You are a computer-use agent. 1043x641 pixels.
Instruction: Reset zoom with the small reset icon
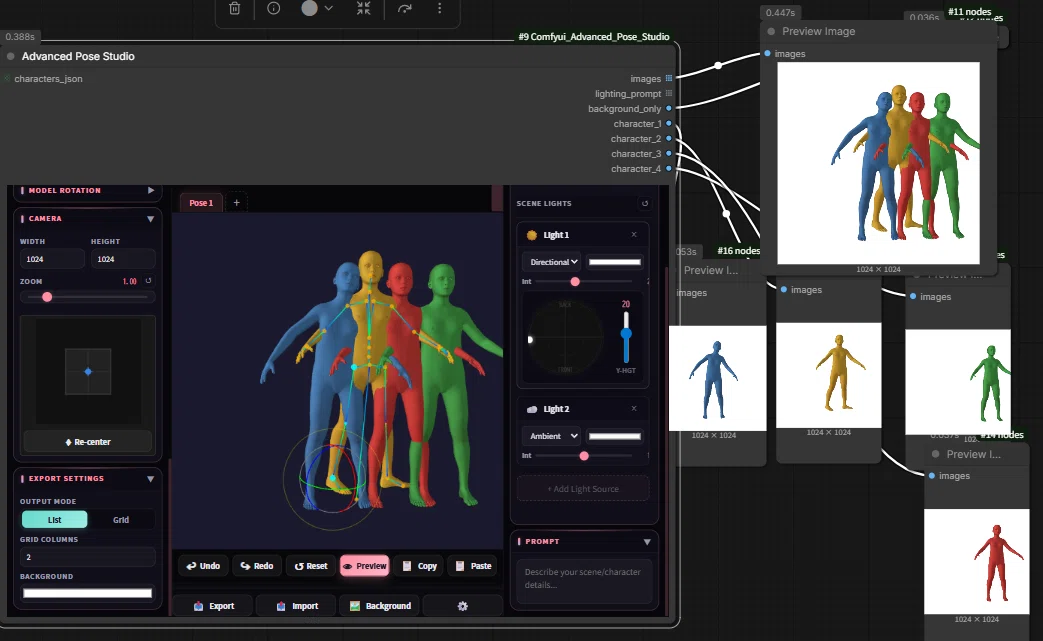point(148,281)
